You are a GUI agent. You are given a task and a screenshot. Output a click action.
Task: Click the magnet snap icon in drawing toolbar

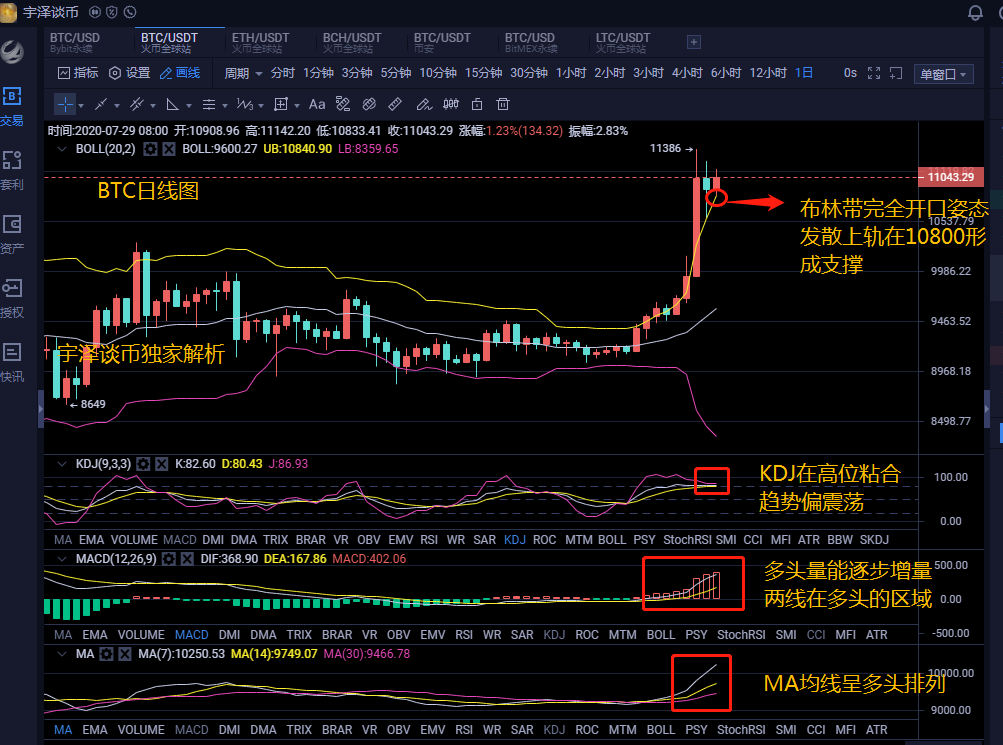point(341,104)
